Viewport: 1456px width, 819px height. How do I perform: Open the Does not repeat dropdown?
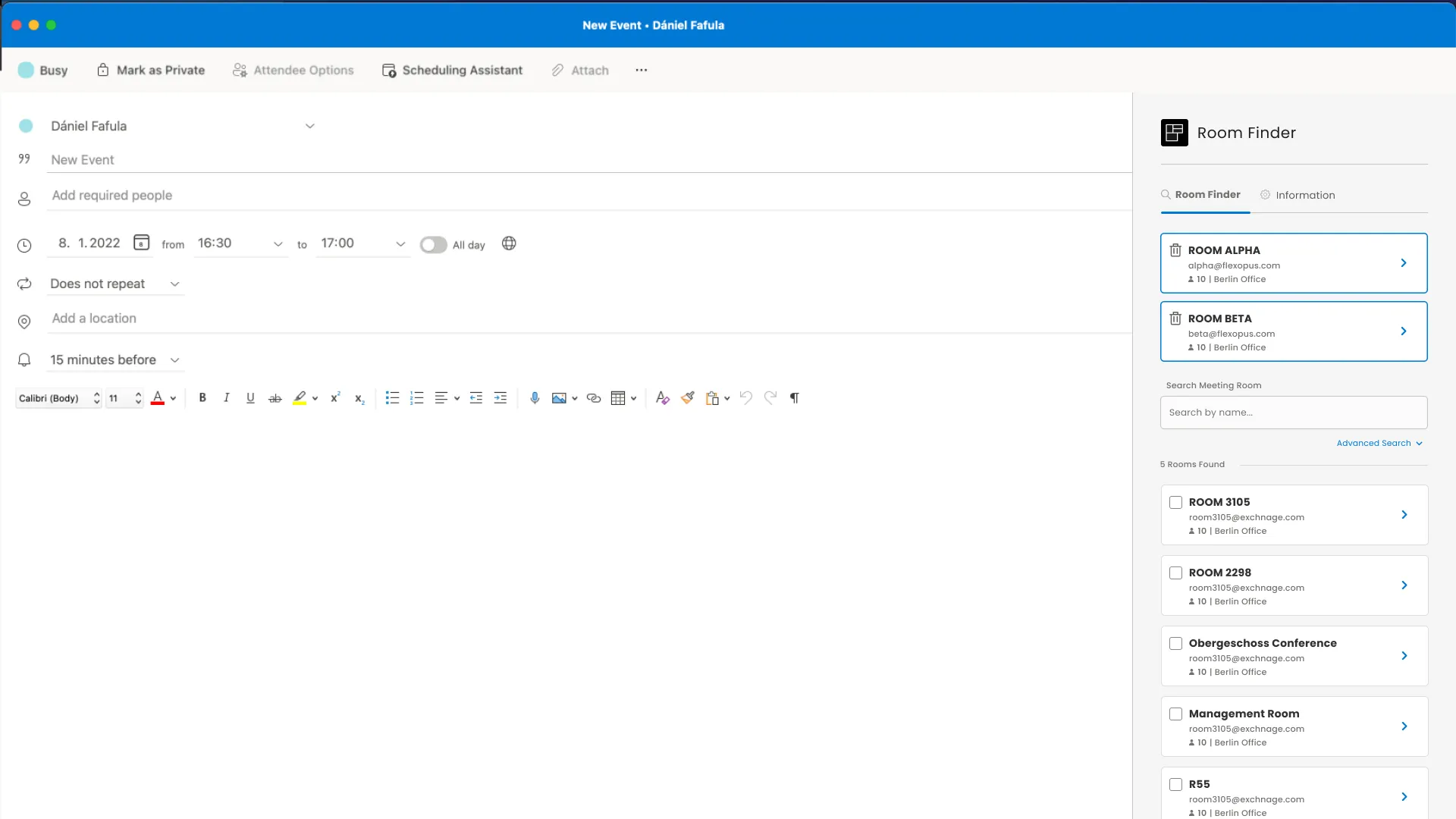(115, 284)
